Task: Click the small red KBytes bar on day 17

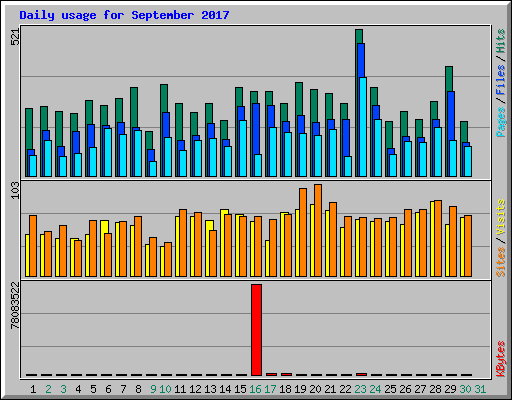Action: (271, 374)
